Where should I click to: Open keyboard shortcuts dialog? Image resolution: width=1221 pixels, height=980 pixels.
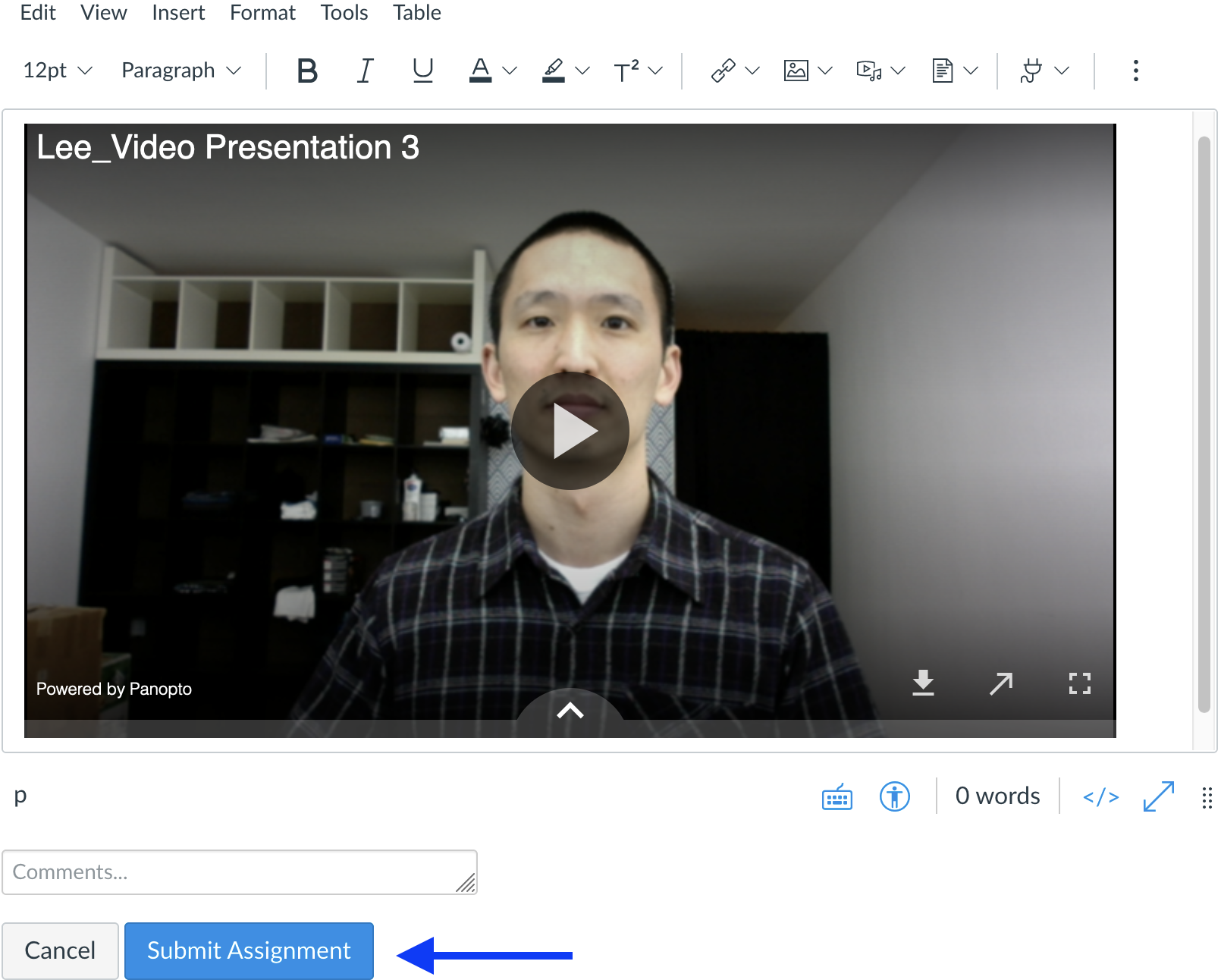[x=837, y=797]
